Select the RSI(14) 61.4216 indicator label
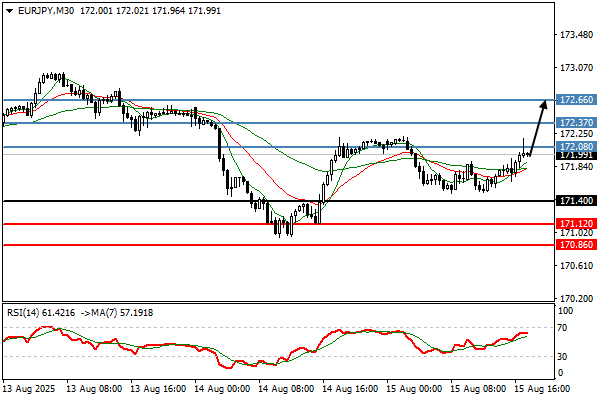Screen dimensions: 600x400 click(x=41, y=313)
